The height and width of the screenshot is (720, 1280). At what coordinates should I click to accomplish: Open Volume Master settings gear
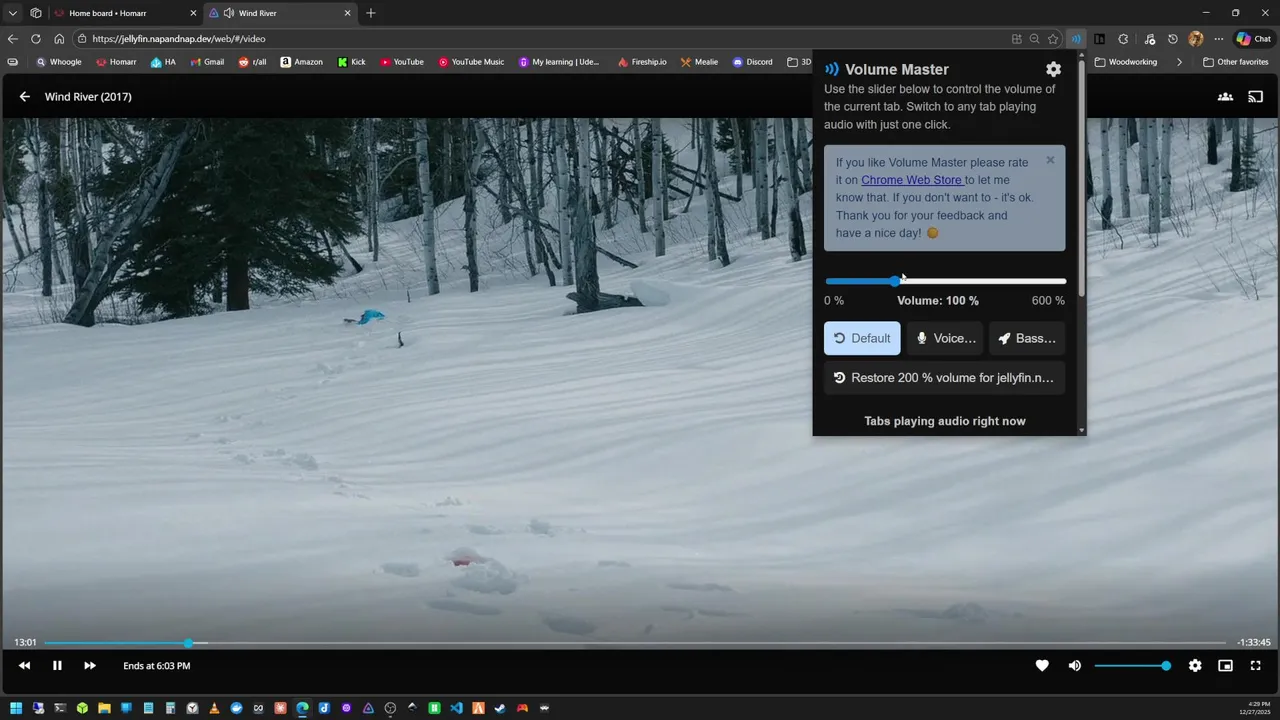coord(1053,69)
